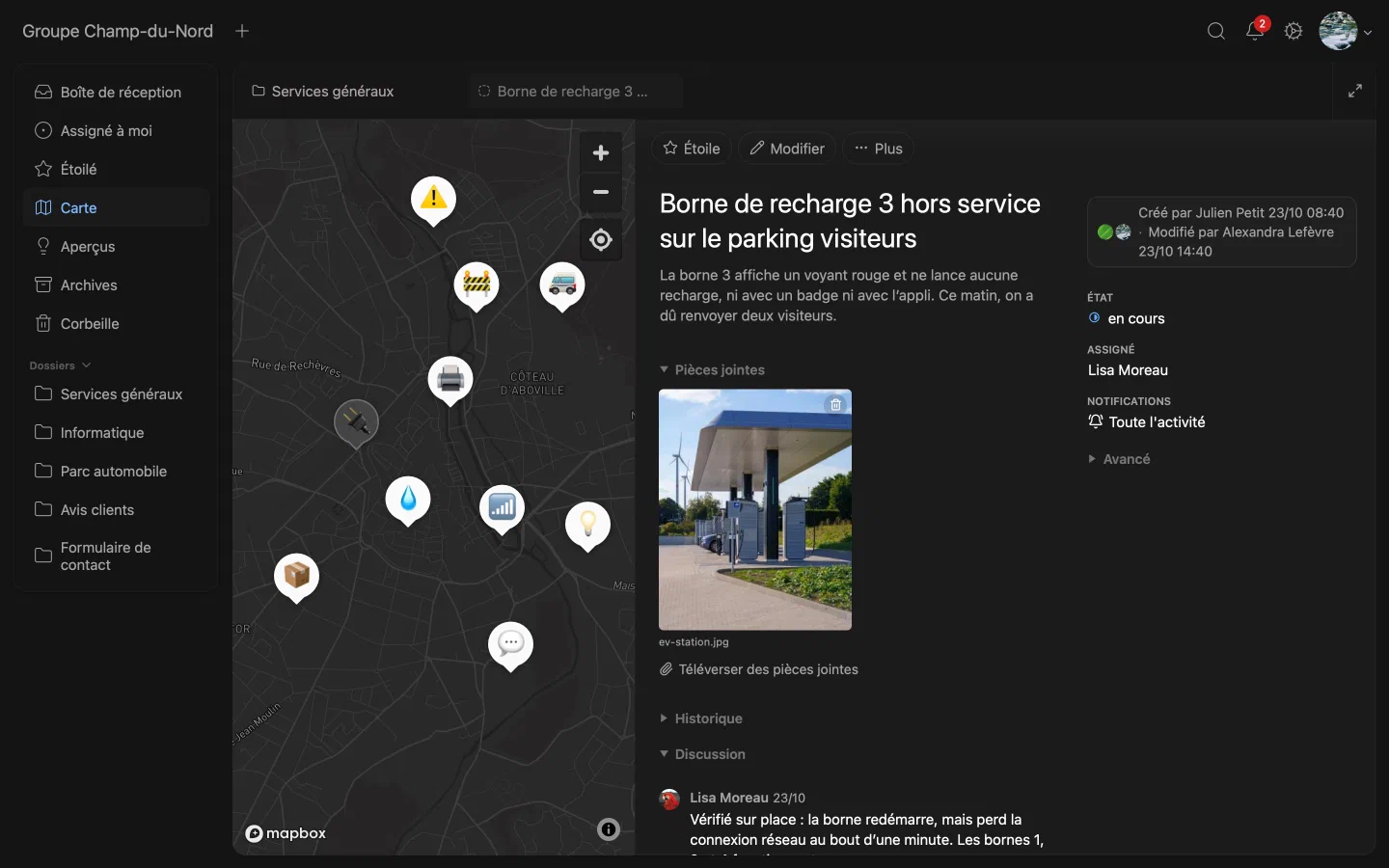Click Téléverser des pièces jointes
The height and width of the screenshot is (868, 1389).
click(759, 669)
